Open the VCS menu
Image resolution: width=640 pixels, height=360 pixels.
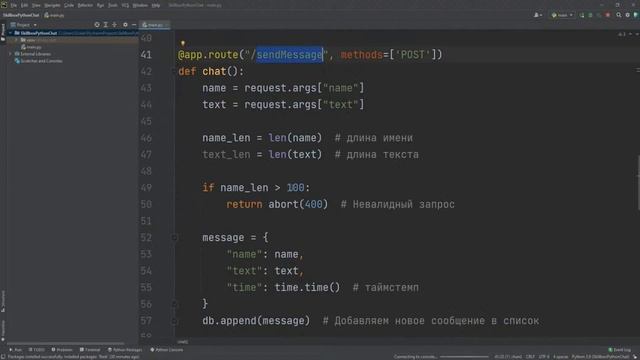point(125,5)
